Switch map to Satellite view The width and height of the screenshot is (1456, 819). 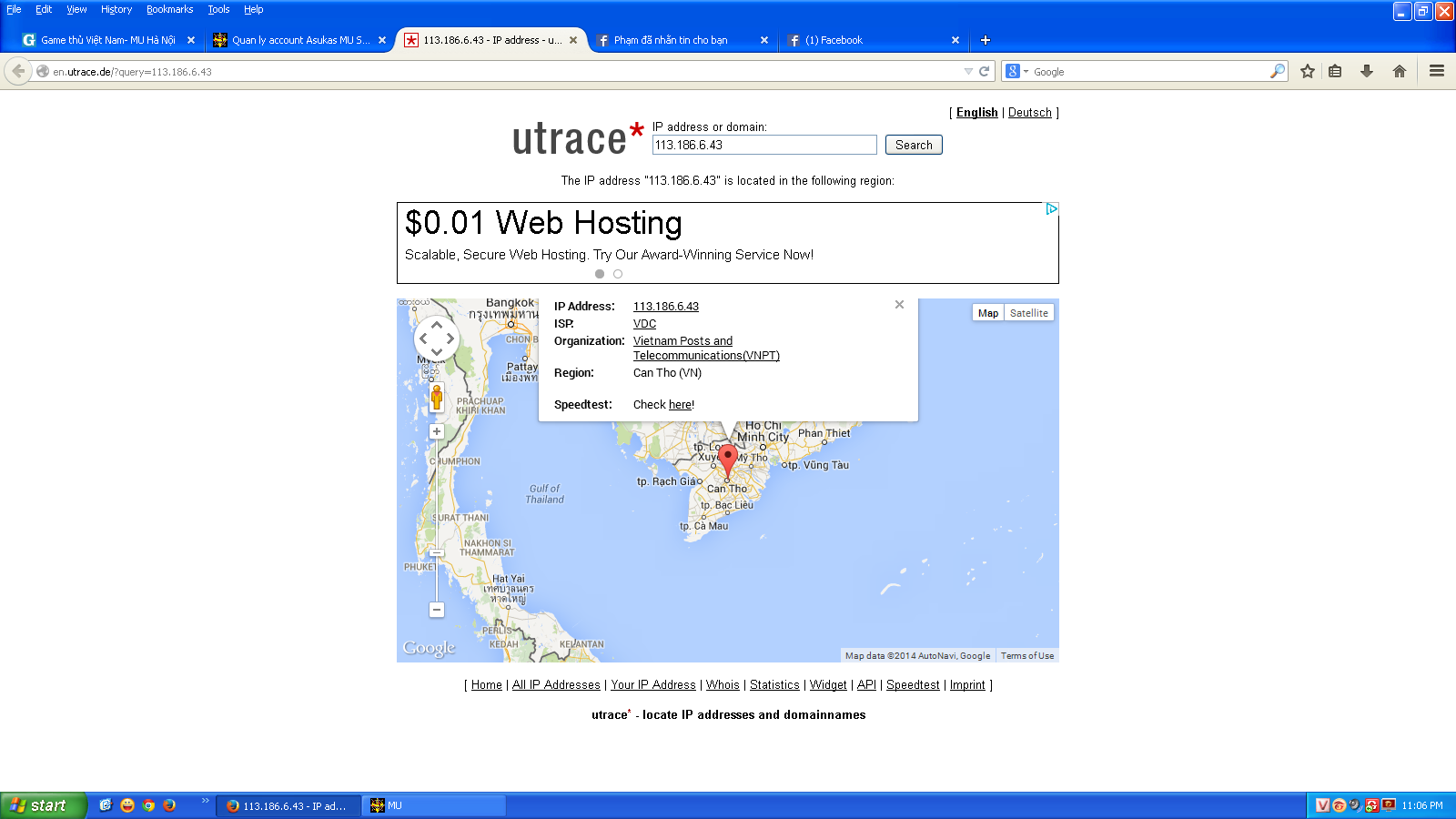point(1029,313)
